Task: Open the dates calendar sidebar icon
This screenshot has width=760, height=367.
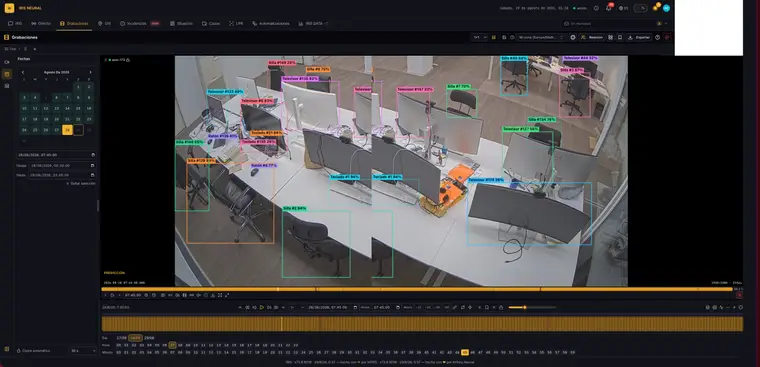Action: [7, 74]
